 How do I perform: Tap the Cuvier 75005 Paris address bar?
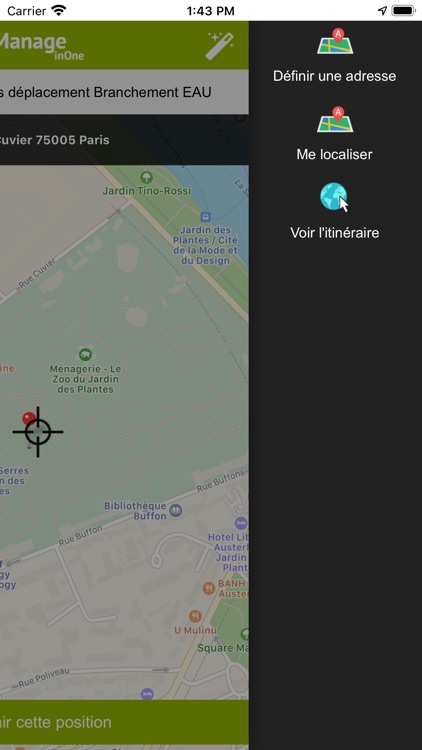pos(124,140)
